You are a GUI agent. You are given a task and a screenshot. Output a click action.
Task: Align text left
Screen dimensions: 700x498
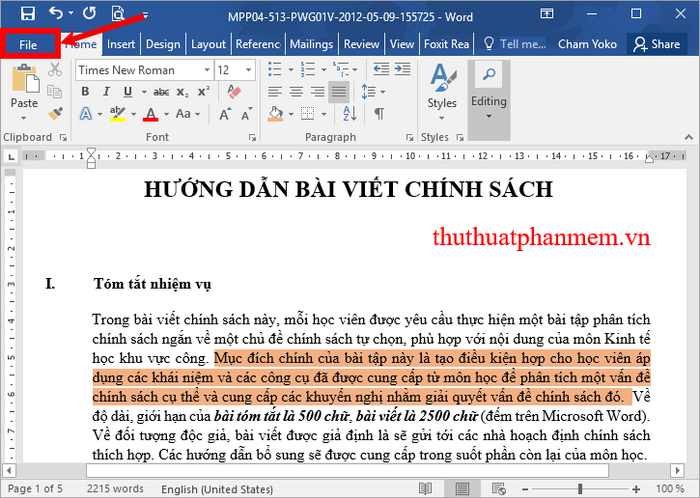(275, 92)
